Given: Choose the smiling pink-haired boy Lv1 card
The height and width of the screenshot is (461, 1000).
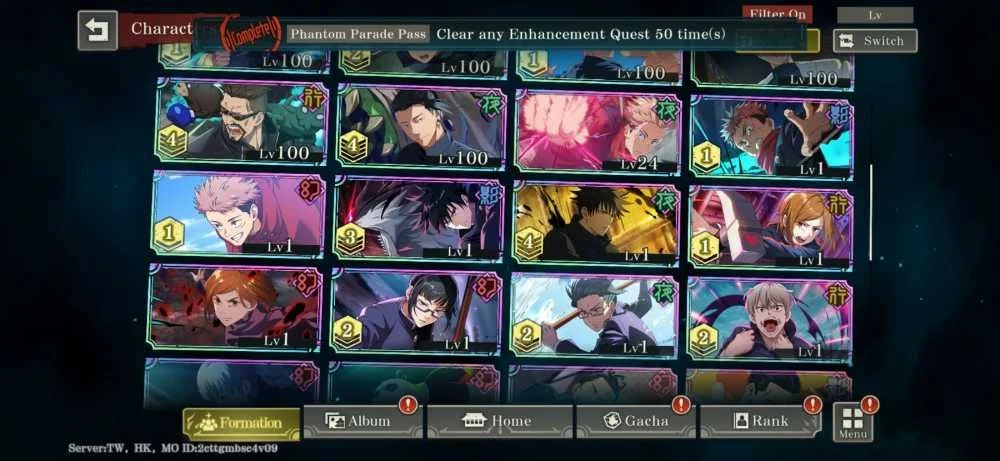Looking at the screenshot, I should 239,214.
